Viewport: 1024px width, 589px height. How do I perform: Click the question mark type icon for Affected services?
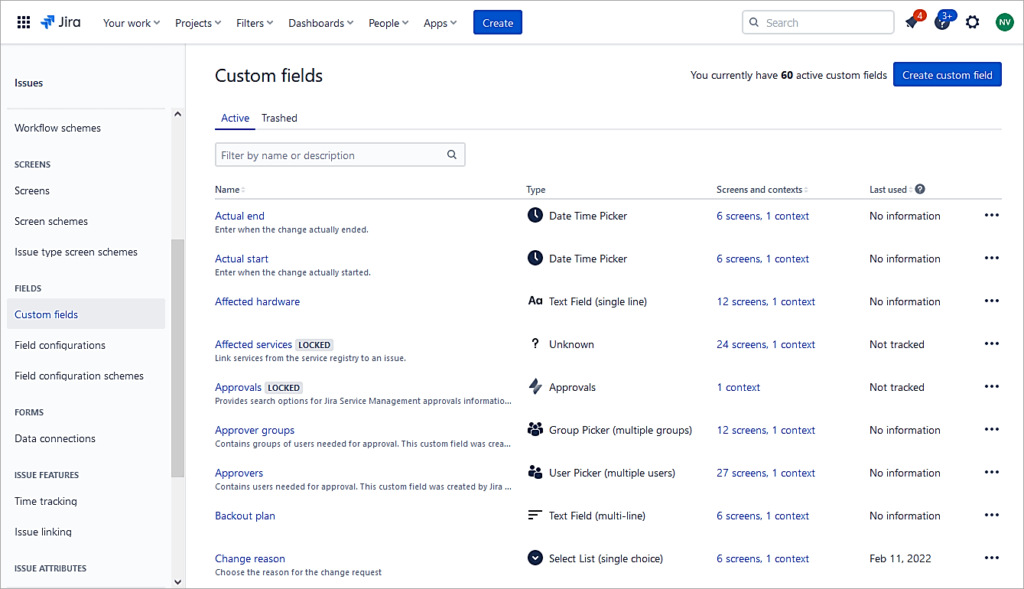534,343
